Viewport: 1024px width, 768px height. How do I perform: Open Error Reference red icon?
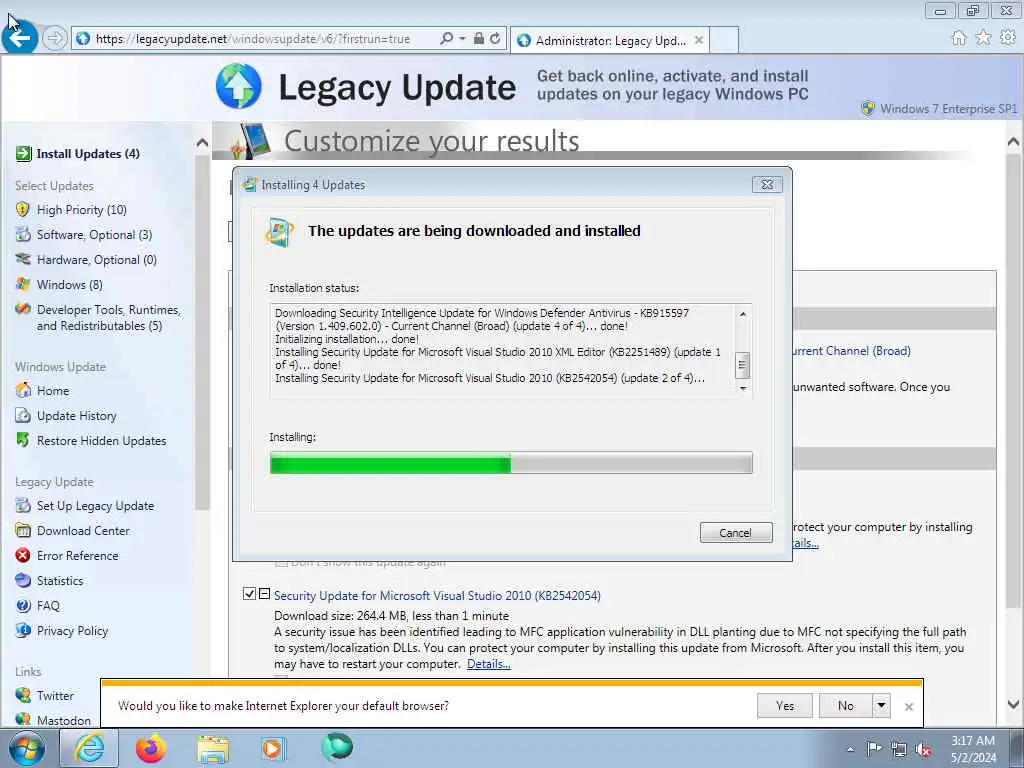23,555
